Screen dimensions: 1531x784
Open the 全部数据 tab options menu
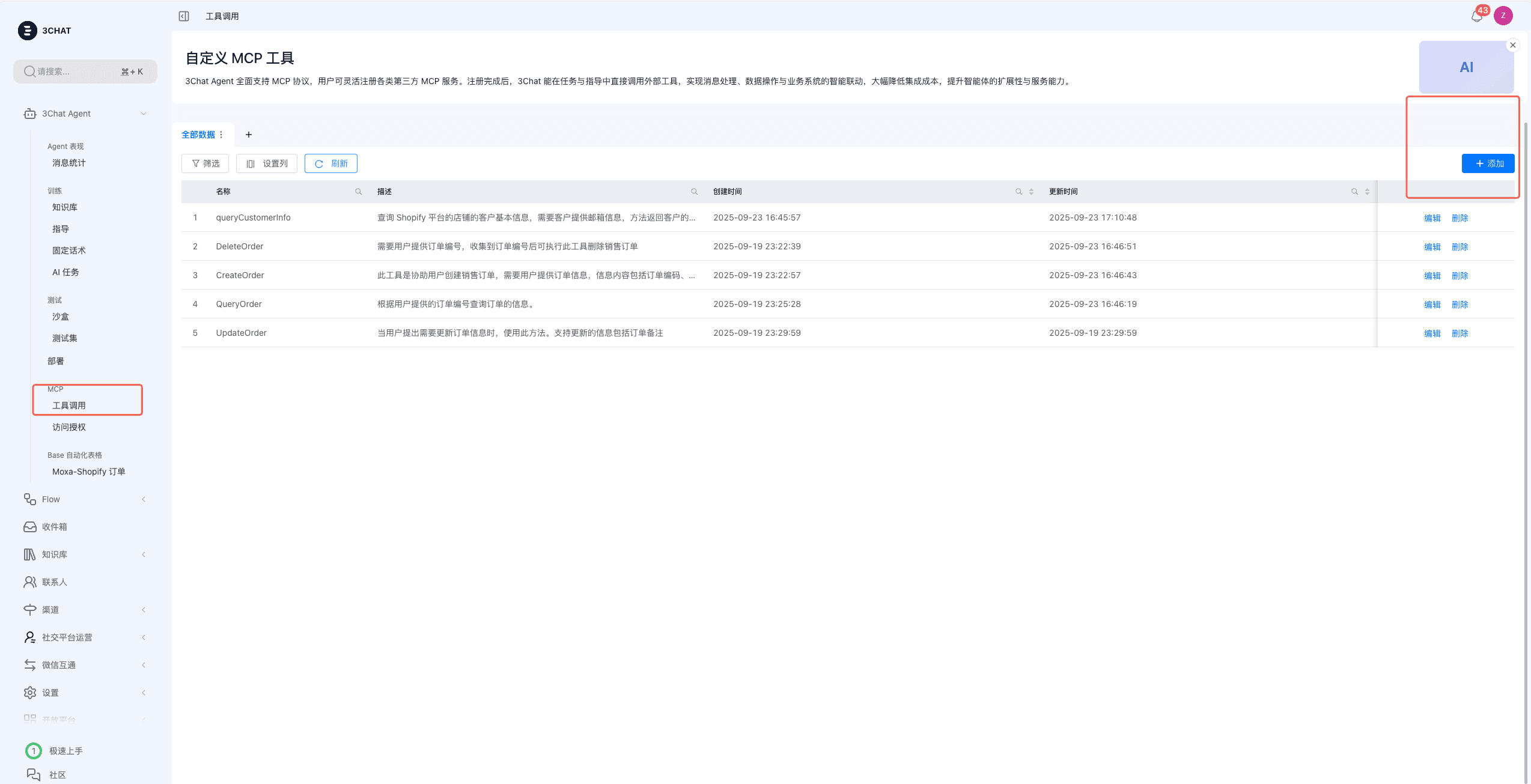tap(221, 135)
